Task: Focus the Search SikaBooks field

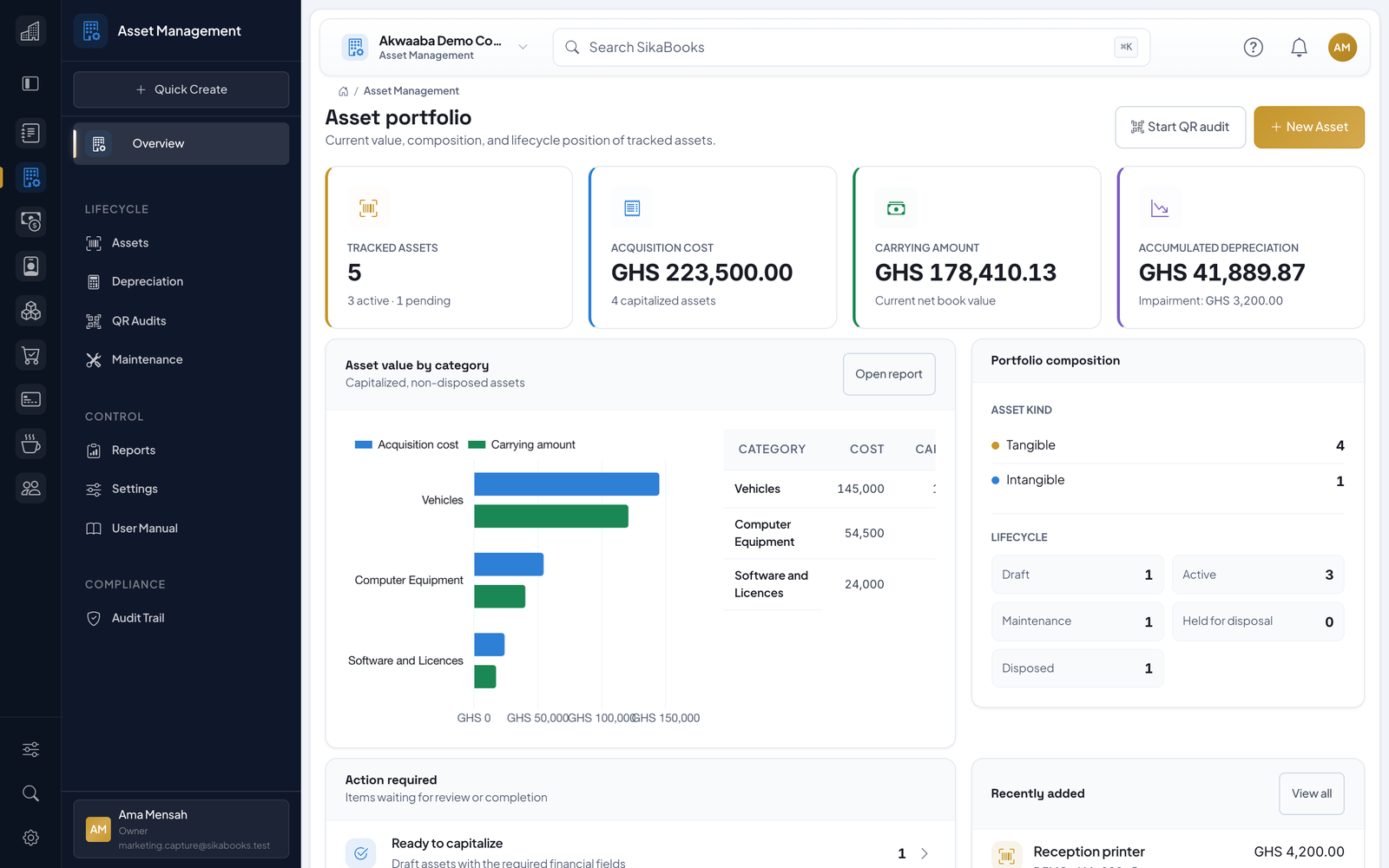Action: coord(852,48)
